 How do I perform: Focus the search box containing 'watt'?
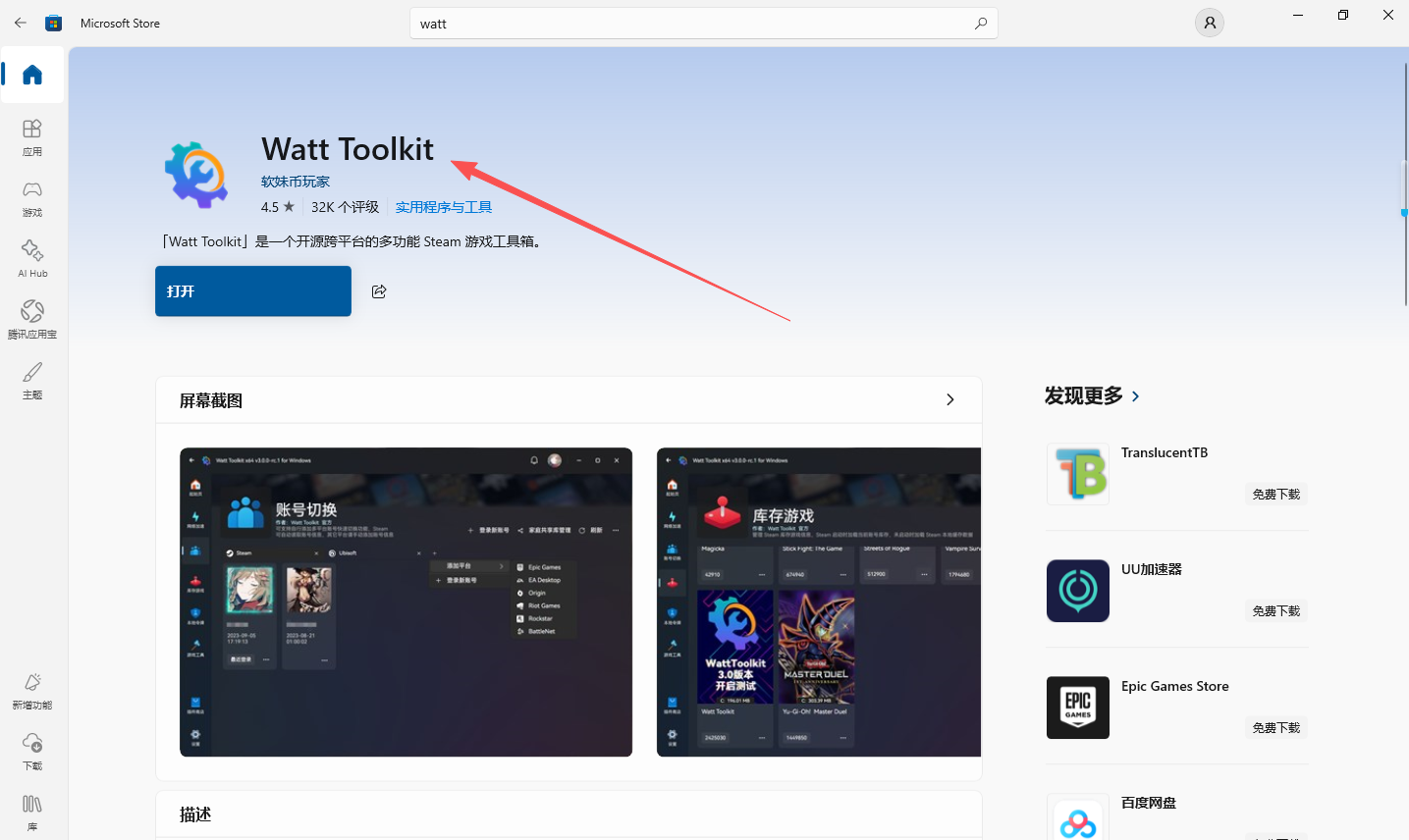[x=704, y=24]
